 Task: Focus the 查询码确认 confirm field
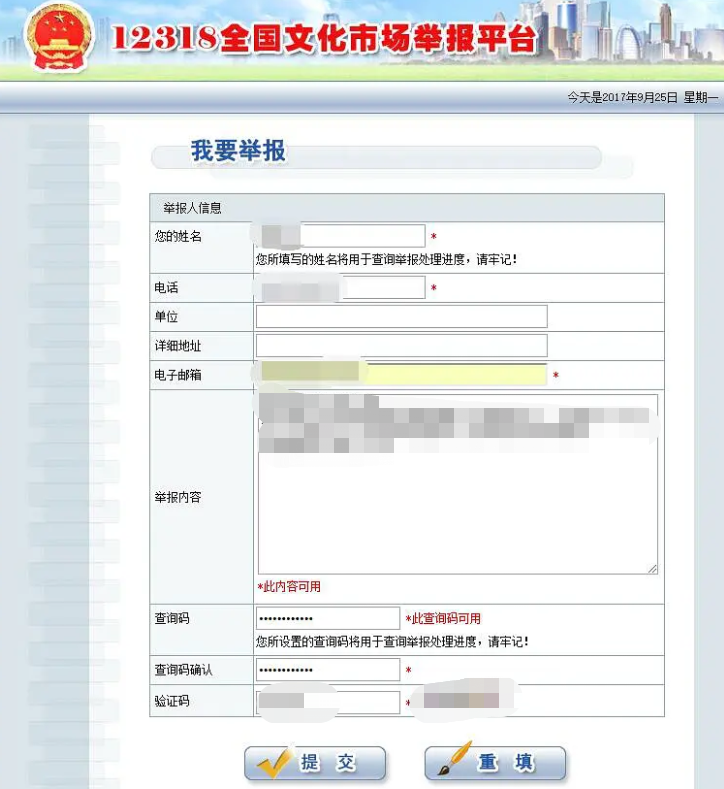tap(328, 670)
